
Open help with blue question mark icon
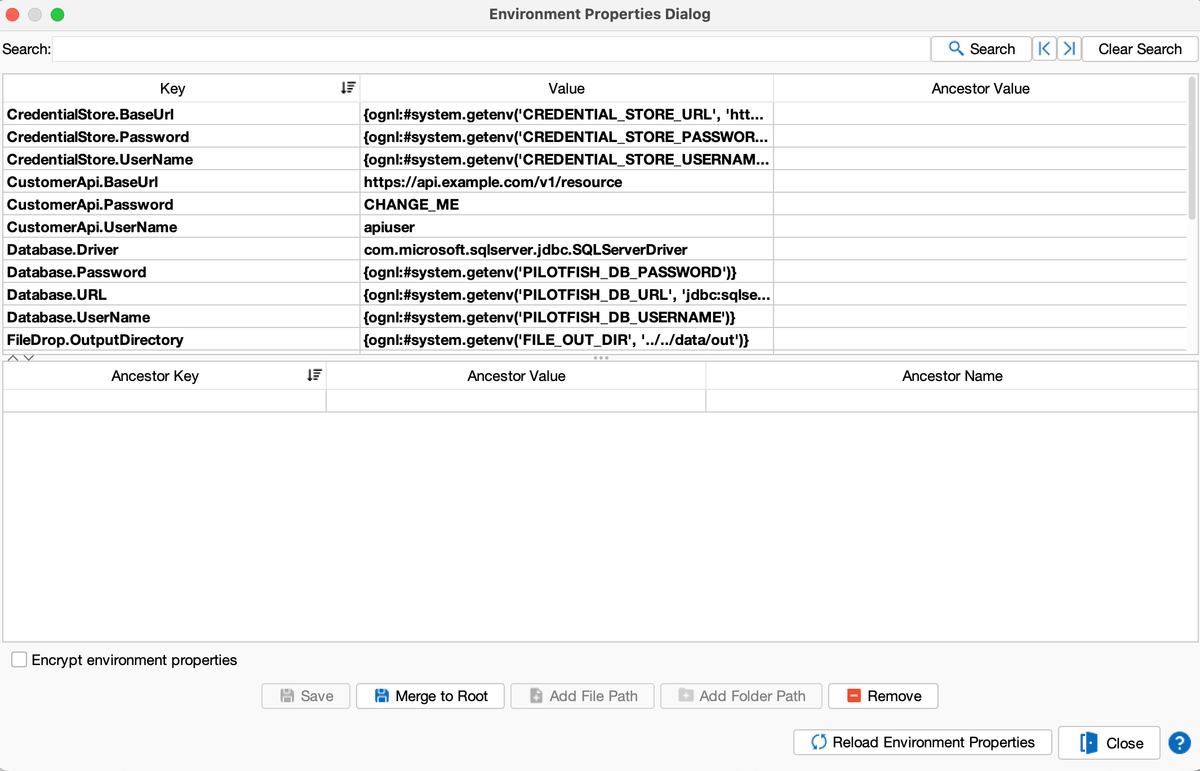1178,743
